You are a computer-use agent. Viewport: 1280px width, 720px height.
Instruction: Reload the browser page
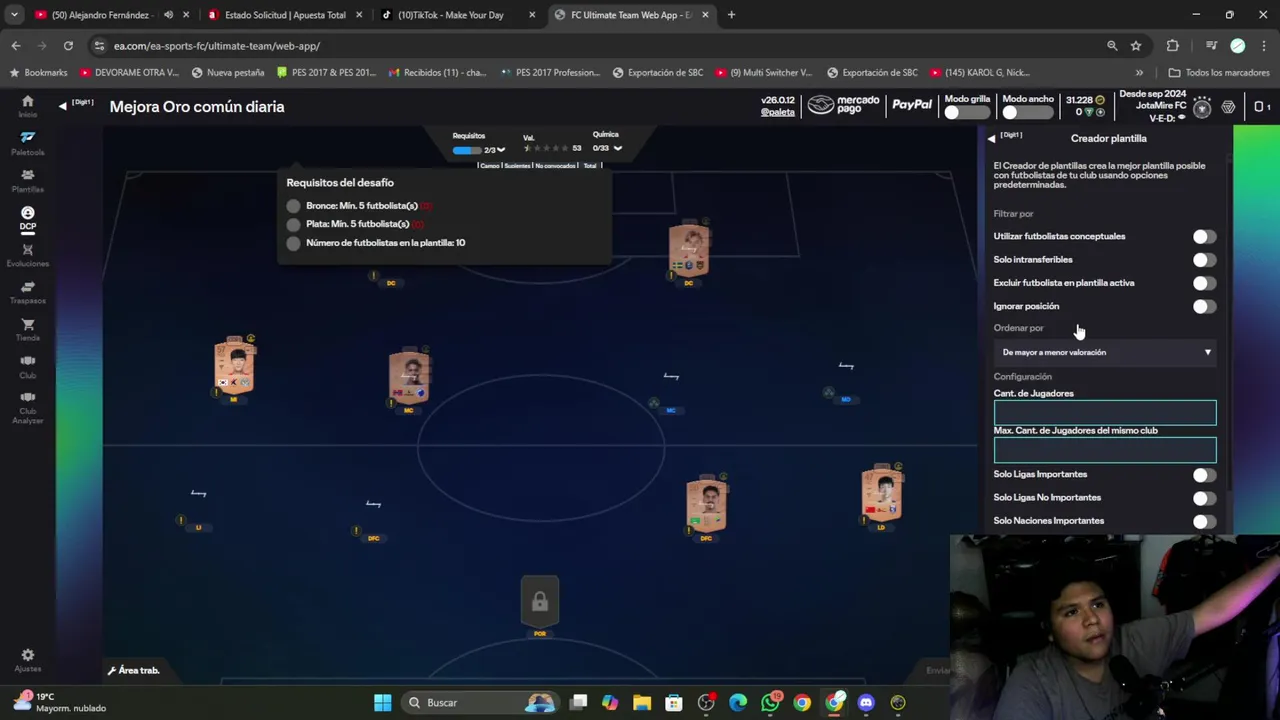point(68,46)
